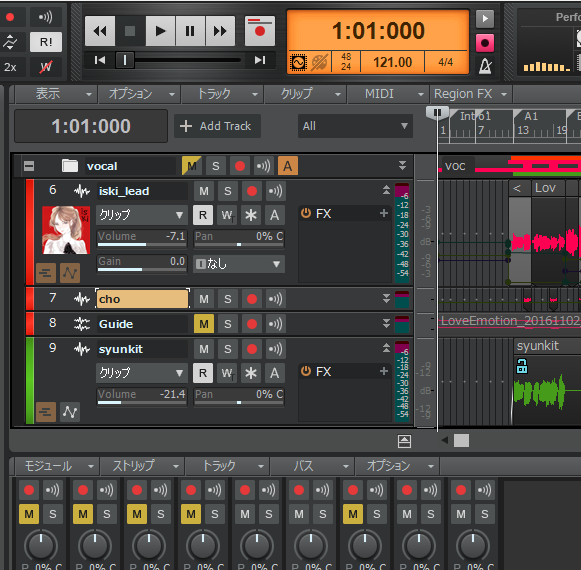Open the トラック menu in track view
Viewport: 581px width, 570px height.
pyautogui.click(x=222, y=94)
